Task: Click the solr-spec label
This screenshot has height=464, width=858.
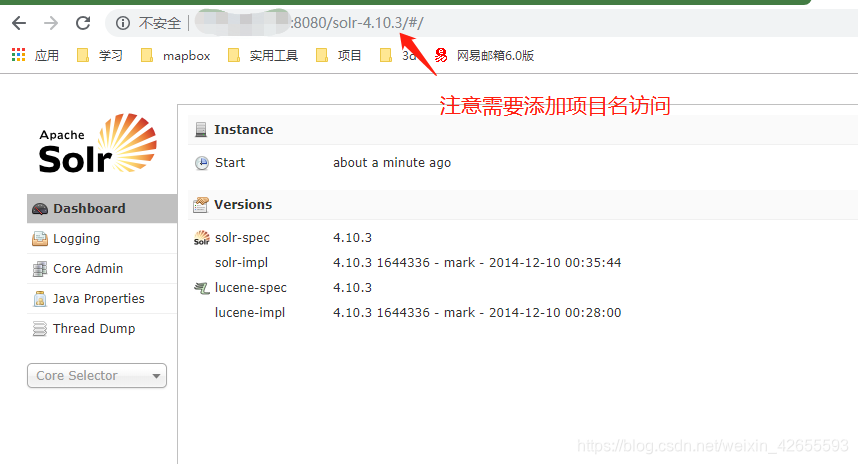Action: pos(242,237)
